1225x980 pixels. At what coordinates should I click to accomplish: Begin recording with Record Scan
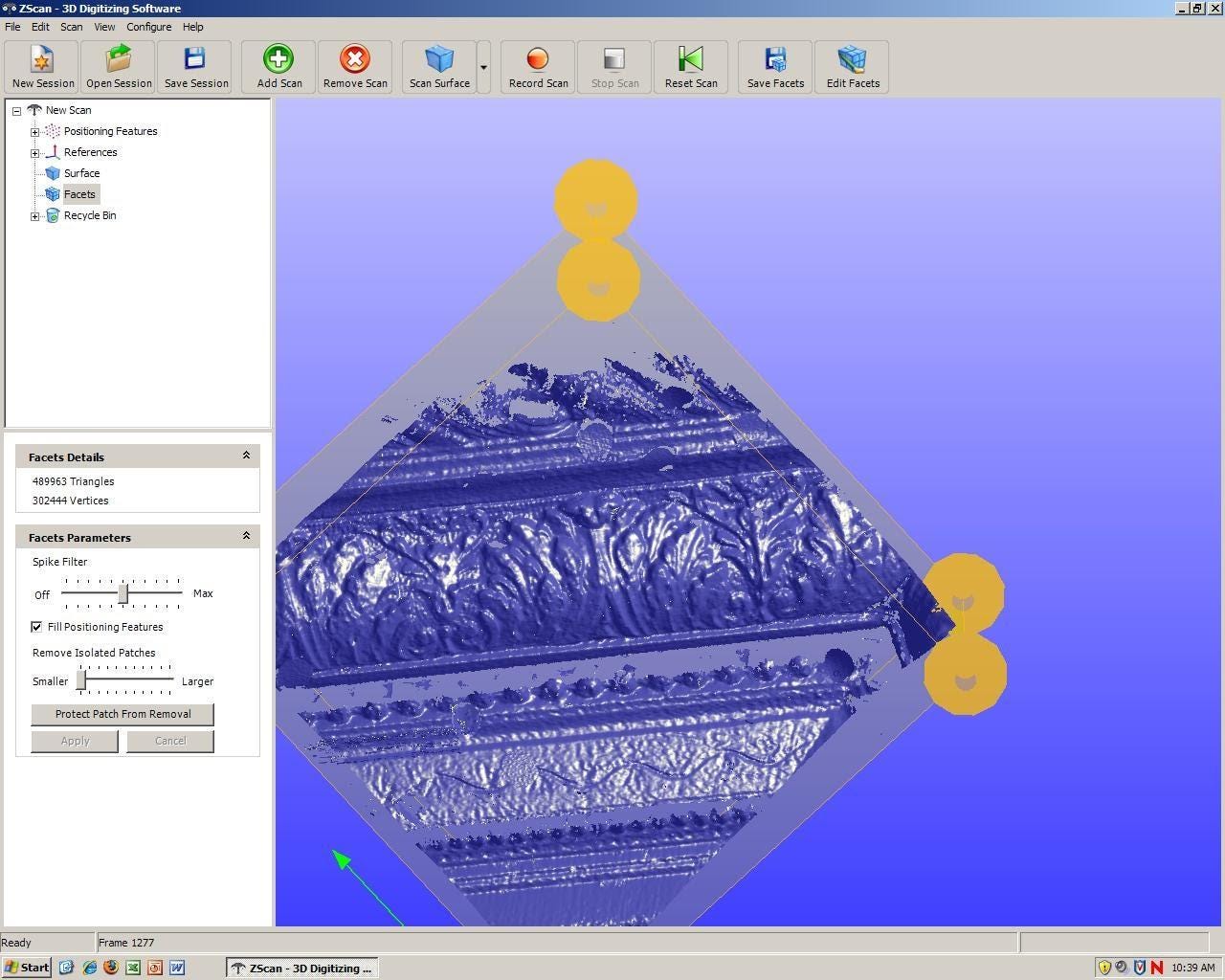pyautogui.click(x=538, y=67)
